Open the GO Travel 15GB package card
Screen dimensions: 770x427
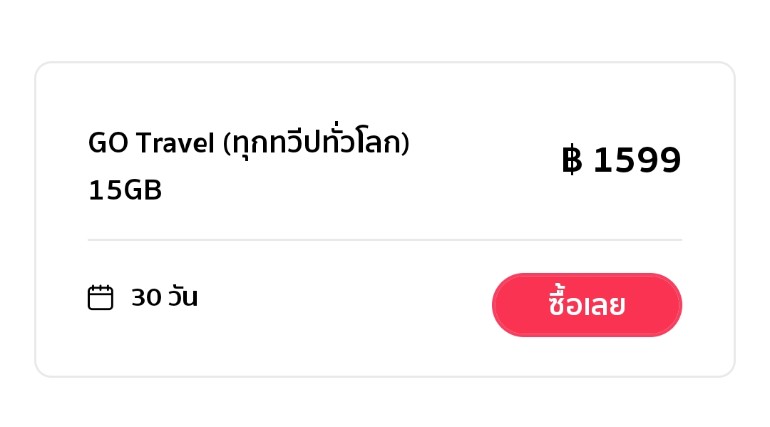tap(385, 219)
